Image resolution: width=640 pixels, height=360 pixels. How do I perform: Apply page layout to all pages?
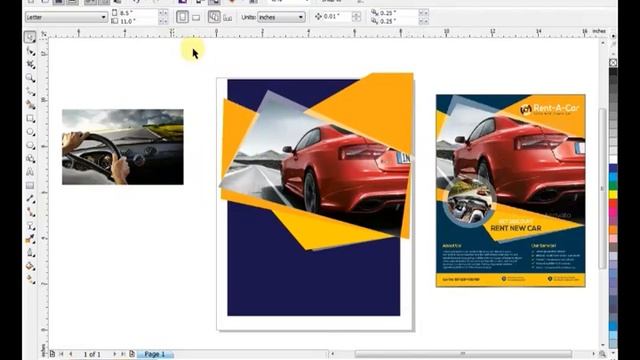[x=214, y=17]
